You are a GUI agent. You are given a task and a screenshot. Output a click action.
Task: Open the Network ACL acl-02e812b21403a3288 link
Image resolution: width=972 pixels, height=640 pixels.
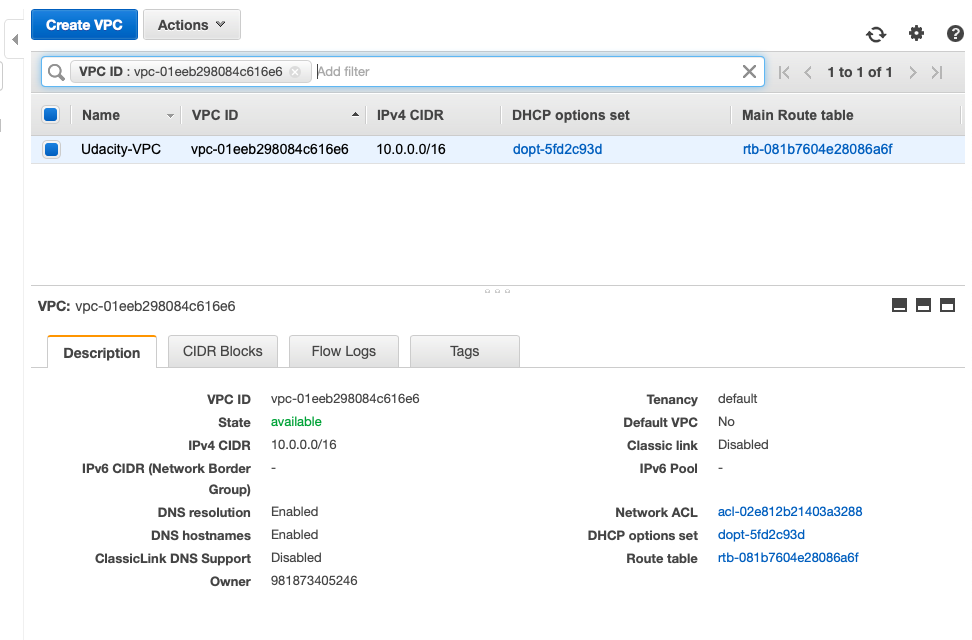coord(790,511)
